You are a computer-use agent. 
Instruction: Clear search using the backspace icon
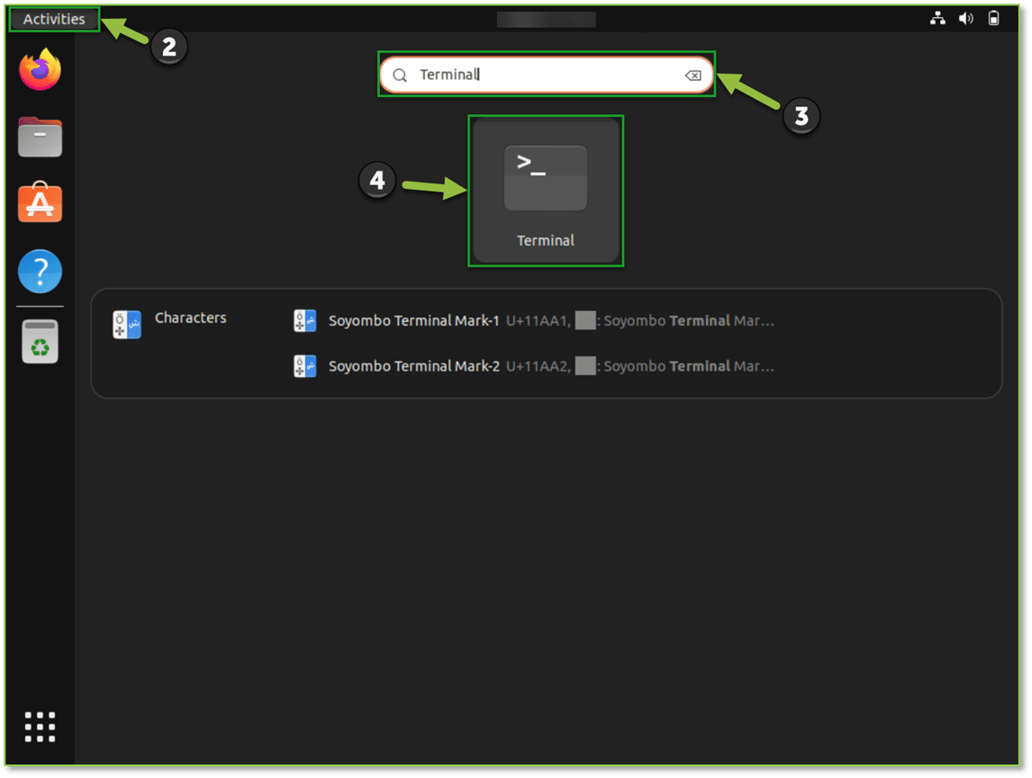coord(693,74)
